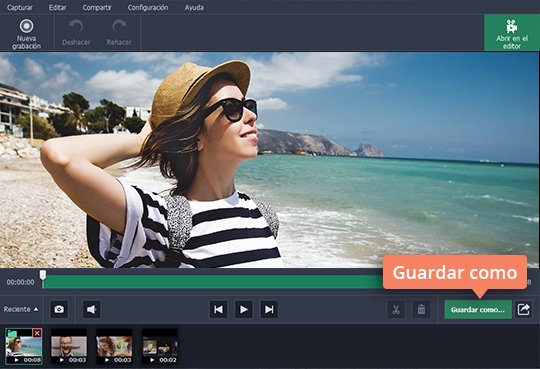Cut the clip with the scissors icon

[396, 309]
